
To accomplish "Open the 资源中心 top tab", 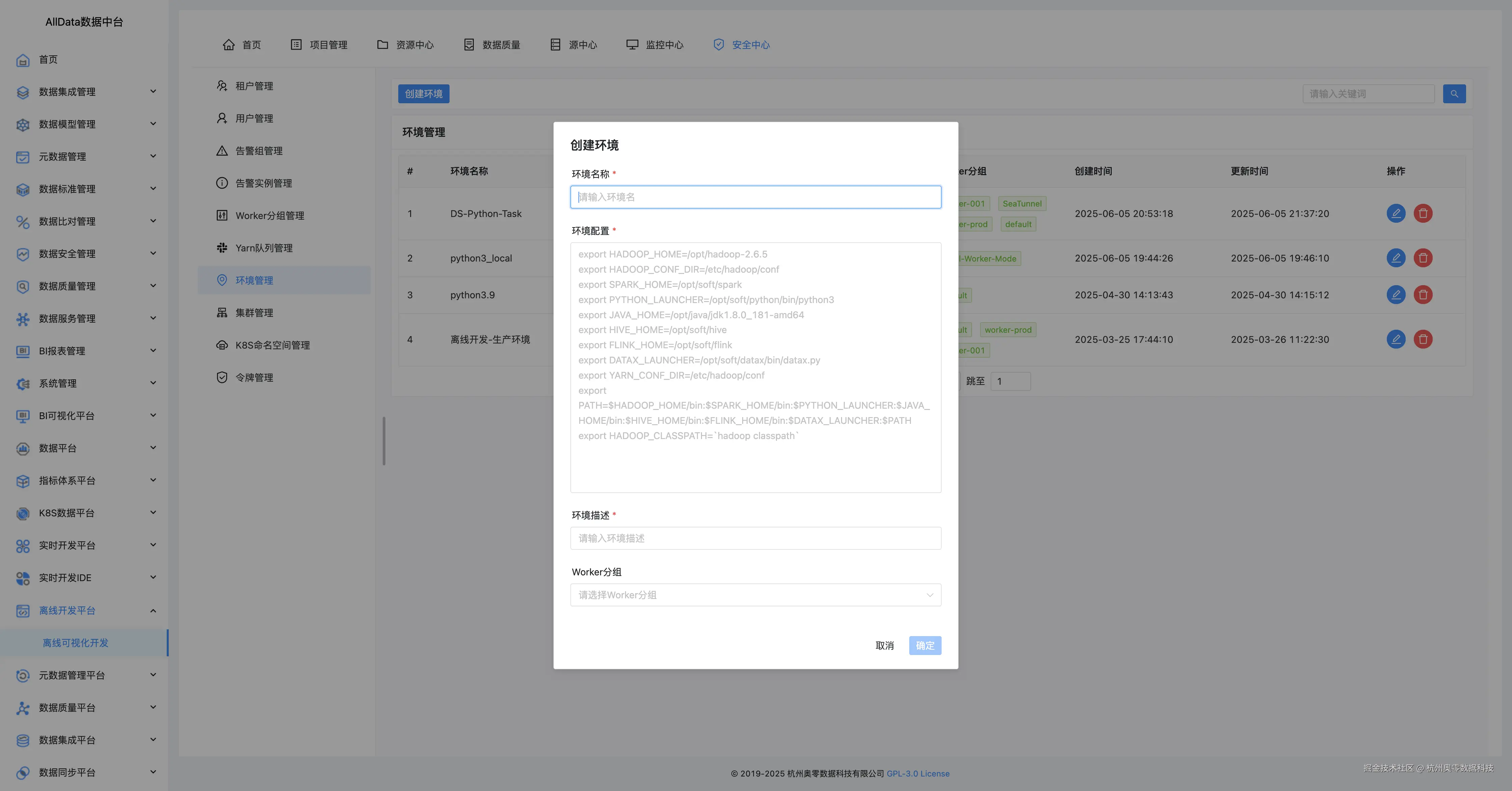I will 406,45.
